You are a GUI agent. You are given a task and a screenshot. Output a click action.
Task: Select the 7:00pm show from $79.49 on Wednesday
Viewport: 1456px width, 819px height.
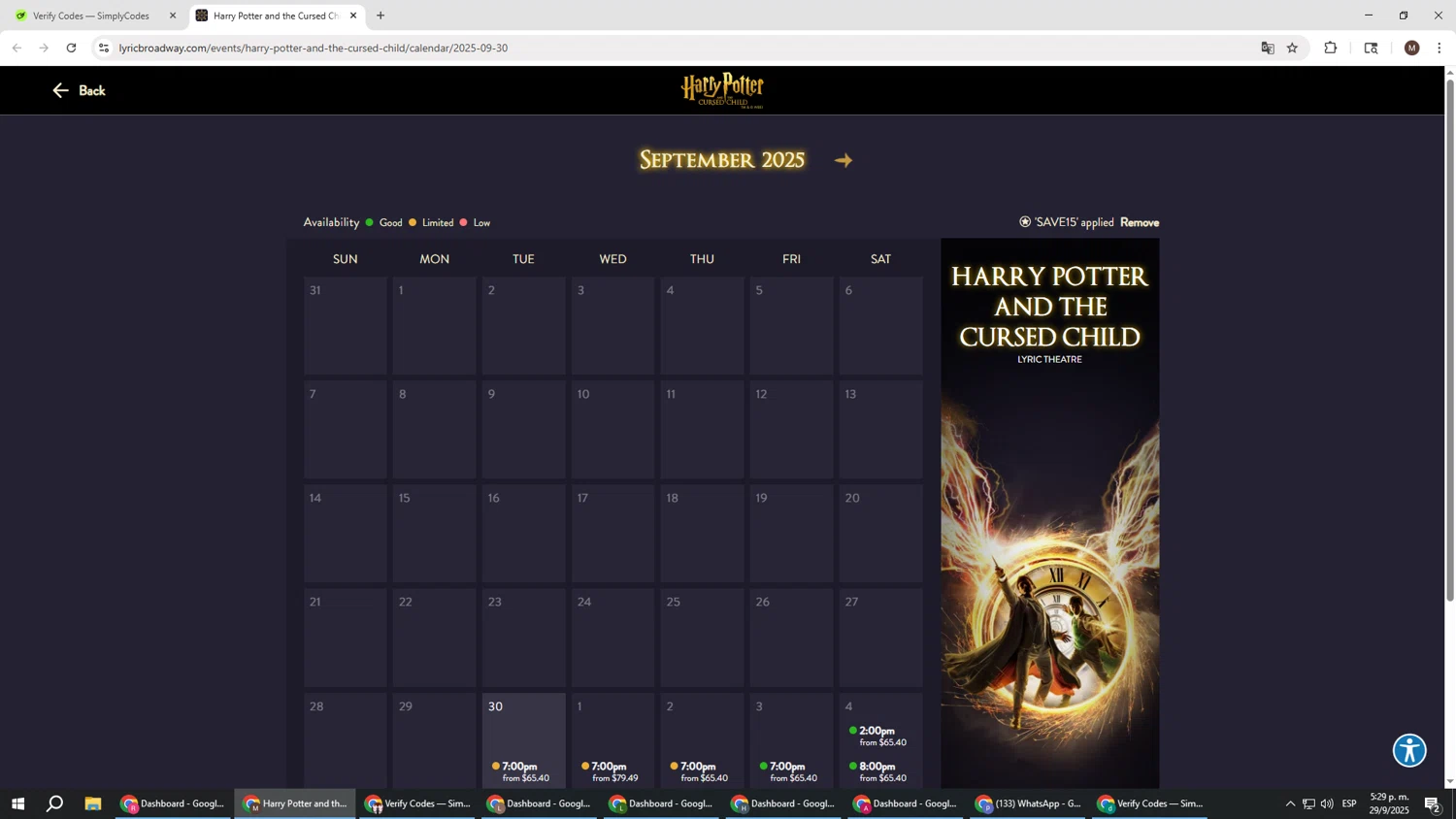(610, 771)
